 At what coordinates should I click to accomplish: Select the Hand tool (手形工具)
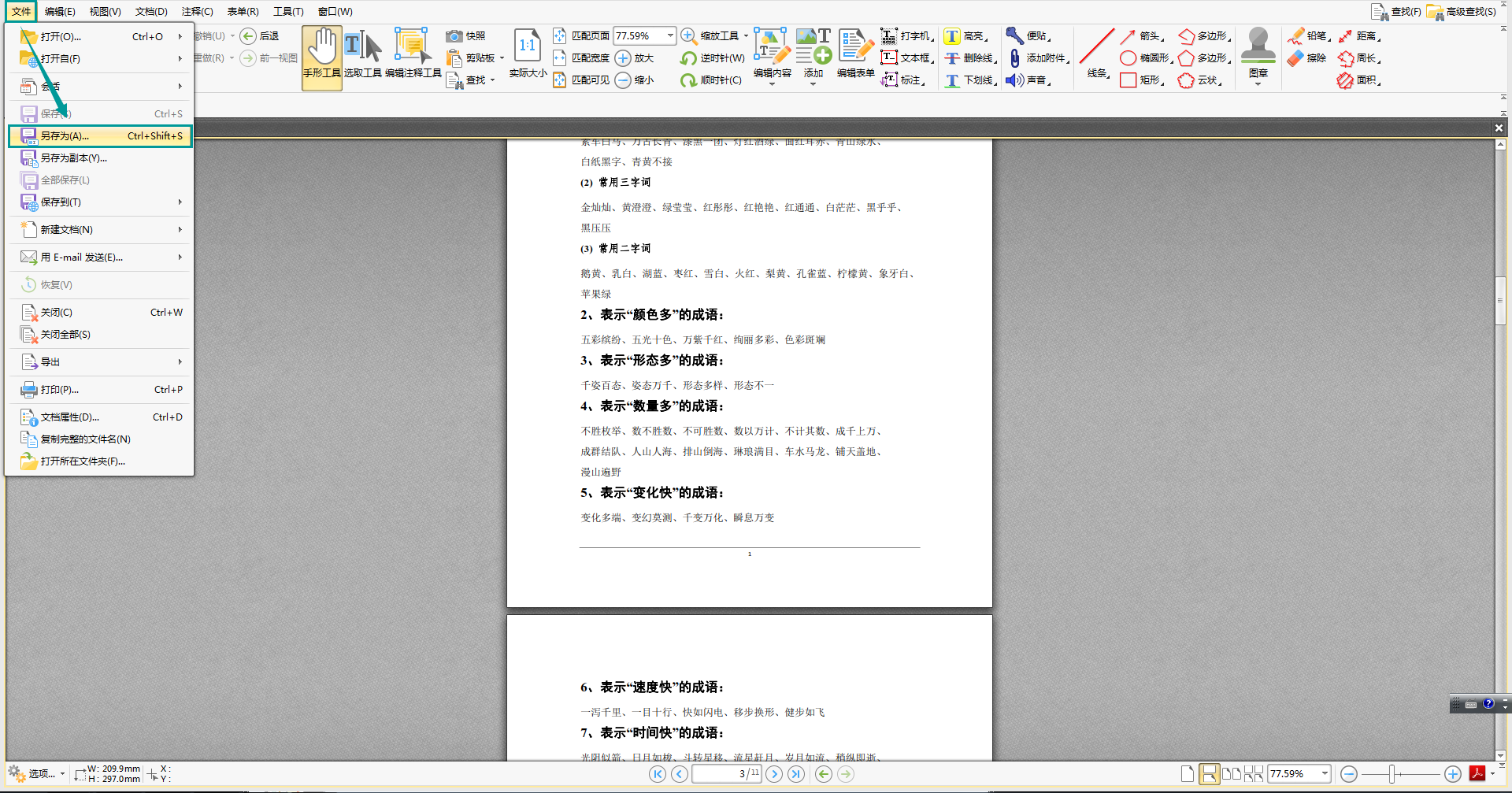pos(322,57)
